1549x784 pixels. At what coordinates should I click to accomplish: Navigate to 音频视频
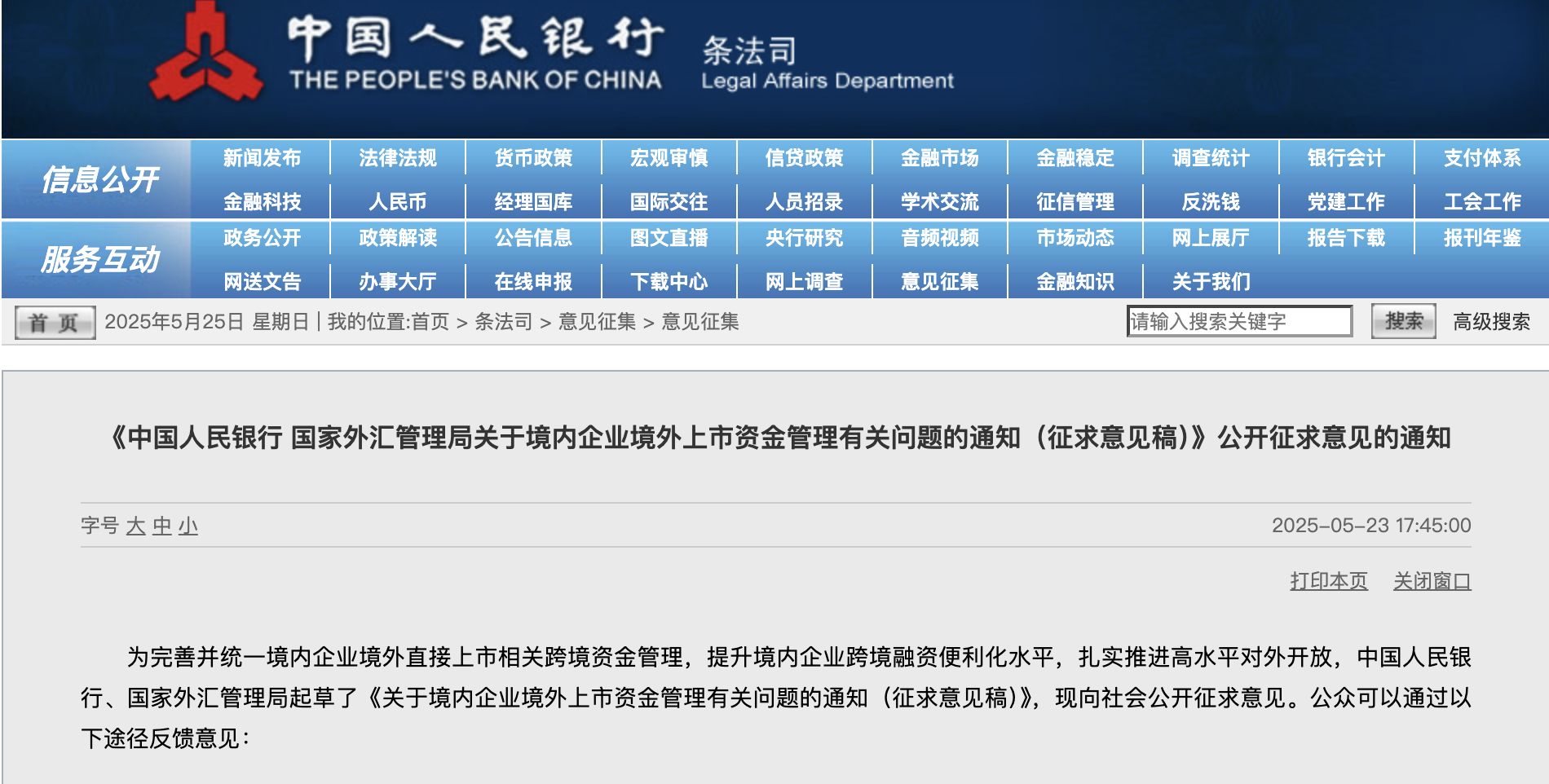[939, 238]
